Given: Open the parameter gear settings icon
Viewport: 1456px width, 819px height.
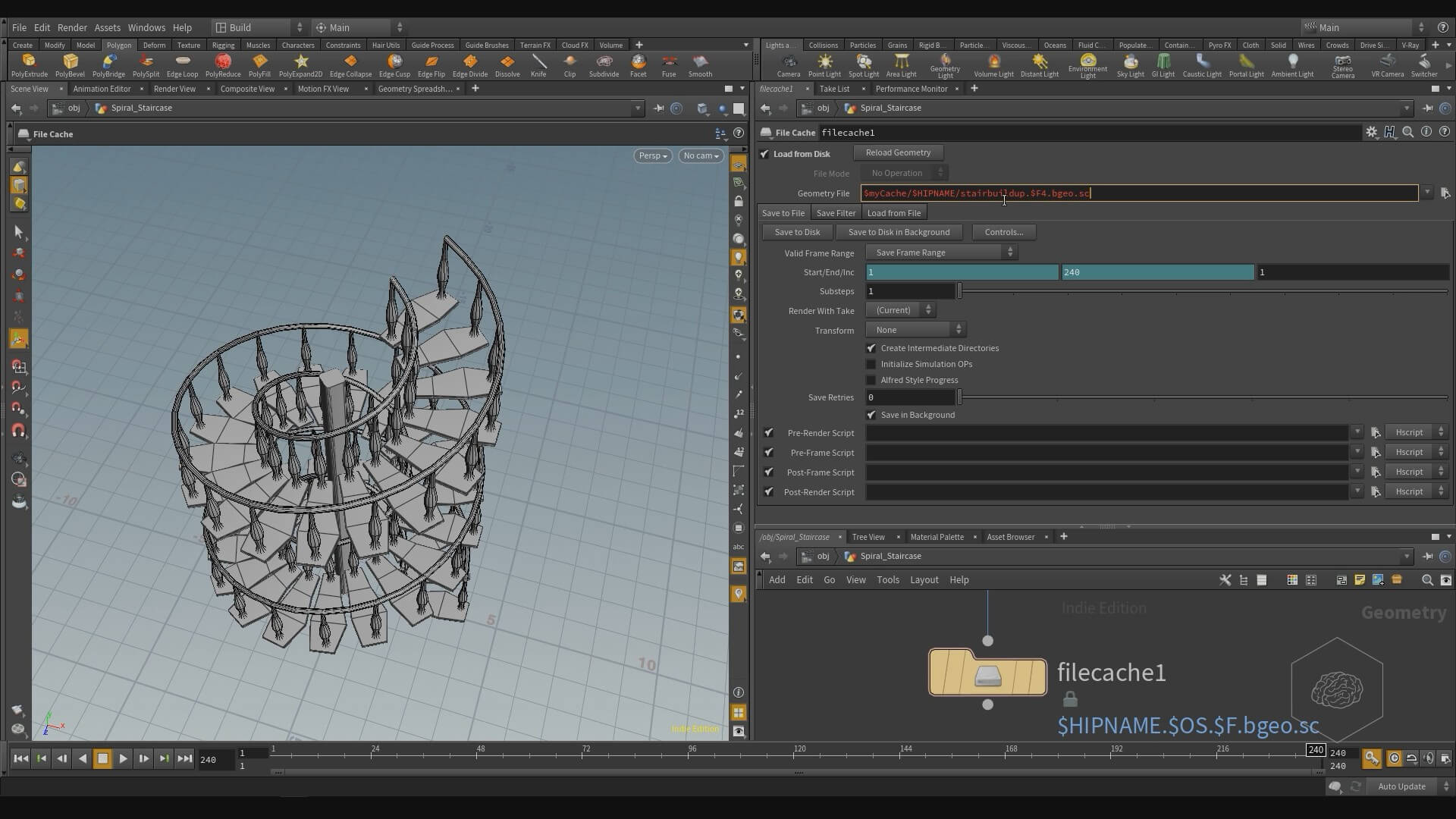Looking at the screenshot, I should 1371,132.
